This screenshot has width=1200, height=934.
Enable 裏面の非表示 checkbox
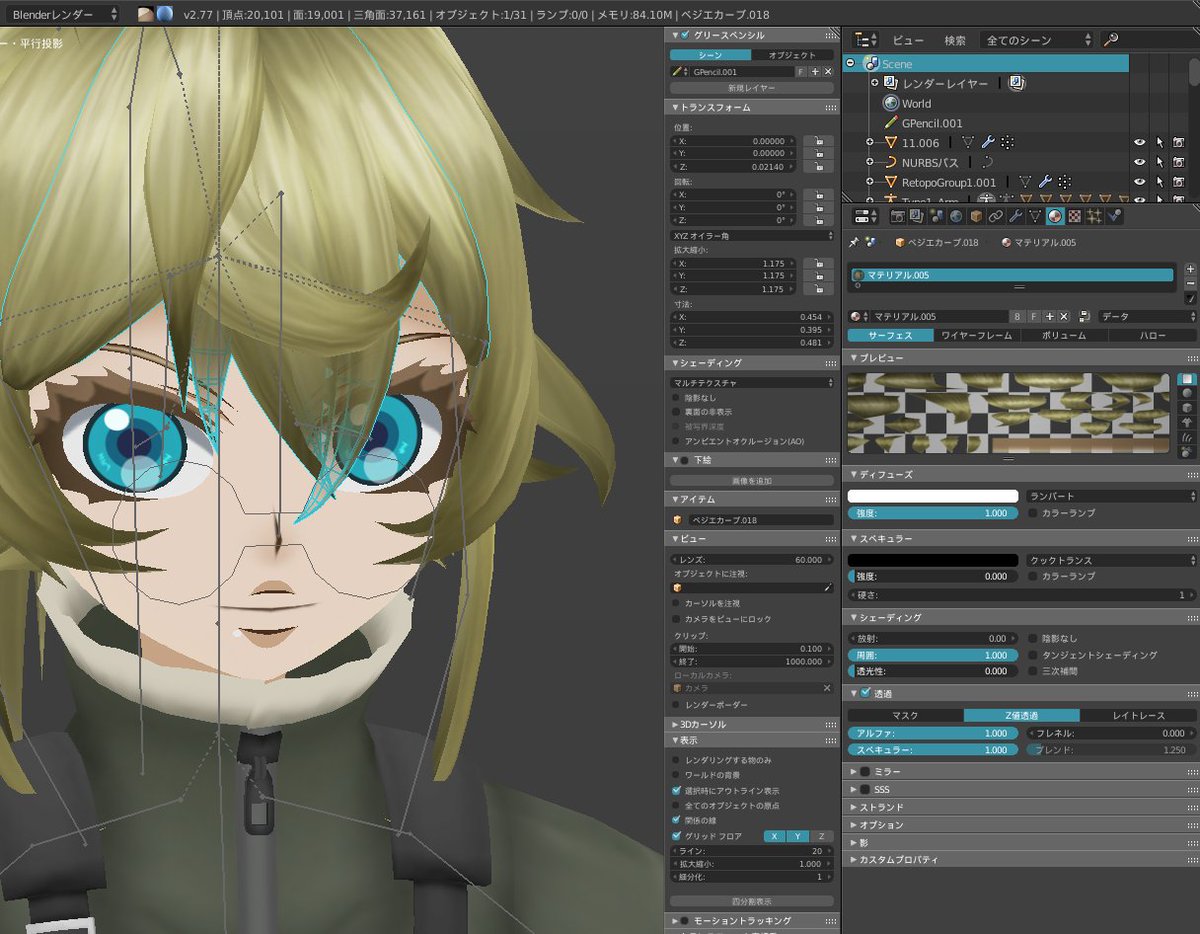point(676,411)
